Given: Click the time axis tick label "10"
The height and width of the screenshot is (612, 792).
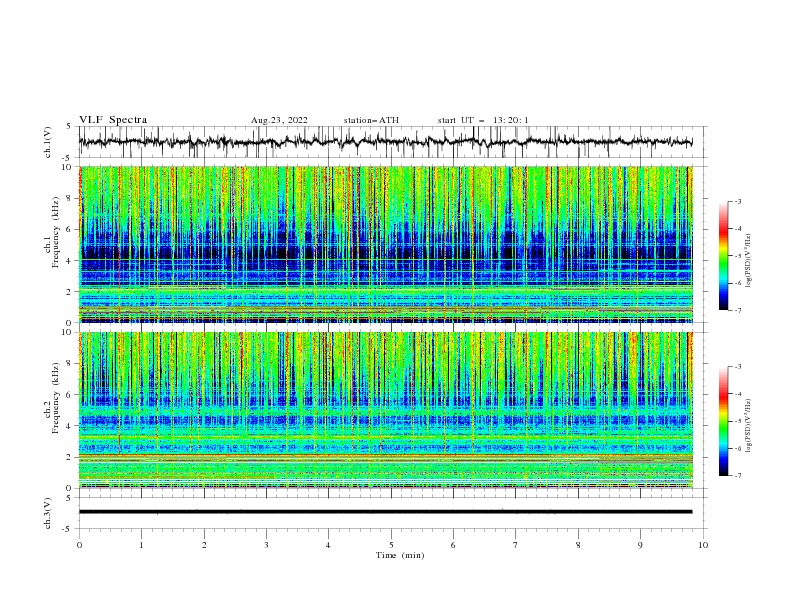Looking at the screenshot, I should coord(703,545).
